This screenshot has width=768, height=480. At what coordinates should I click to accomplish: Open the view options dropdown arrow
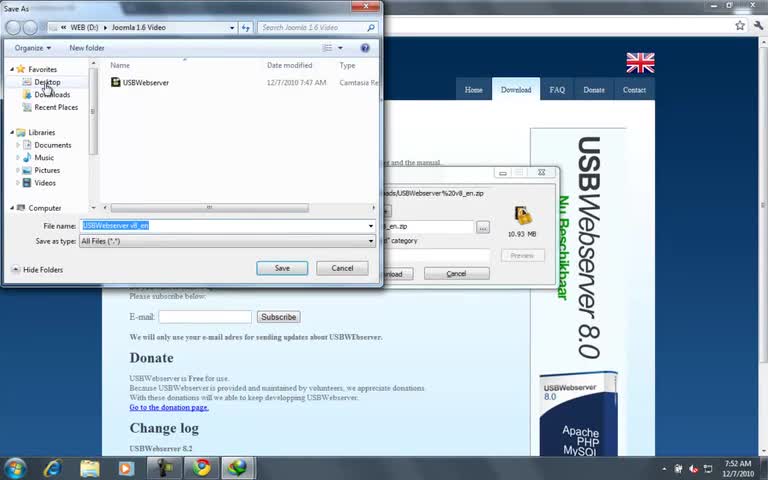[340, 48]
